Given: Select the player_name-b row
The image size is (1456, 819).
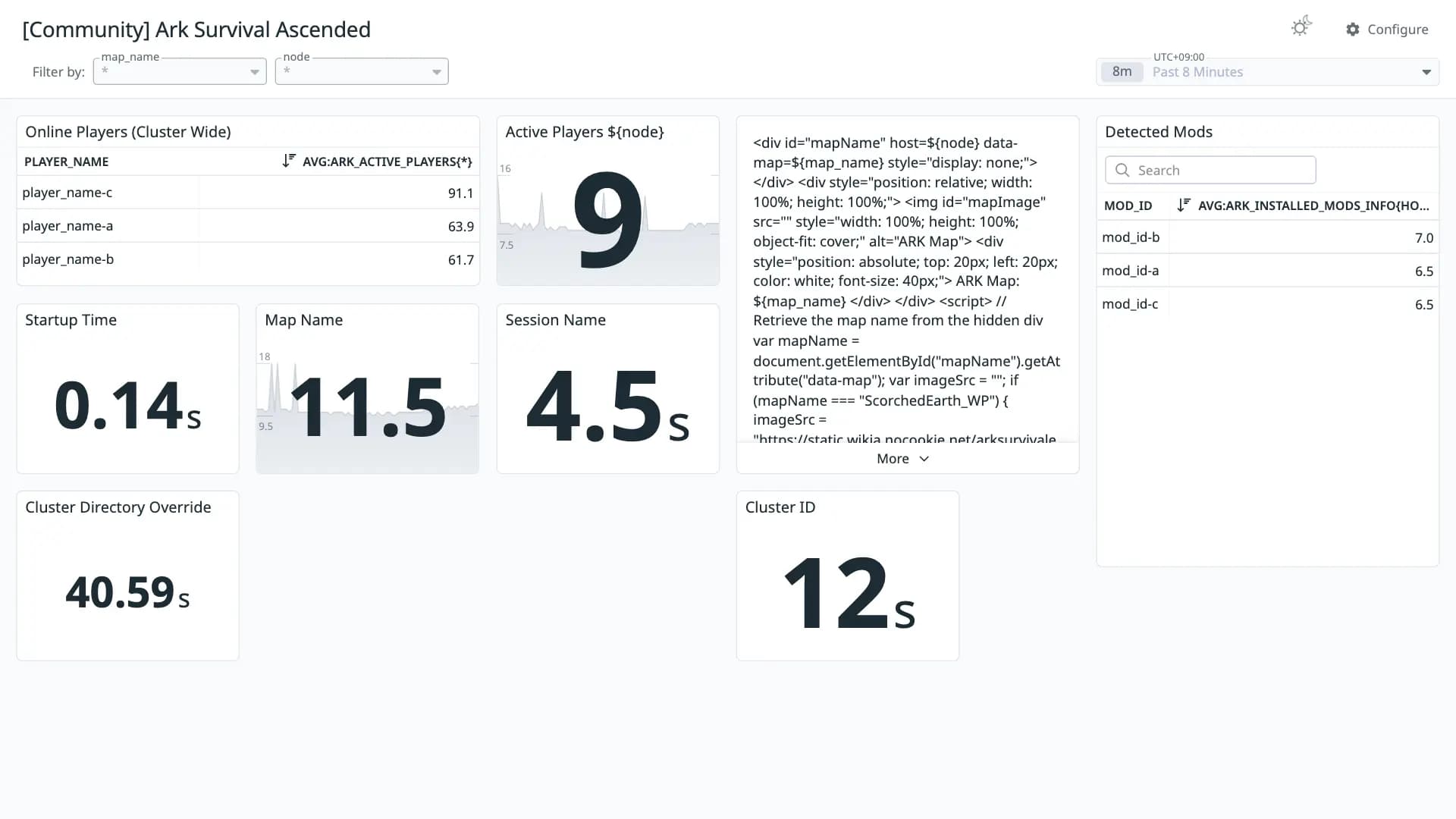Looking at the screenshot, I should 248,259.
